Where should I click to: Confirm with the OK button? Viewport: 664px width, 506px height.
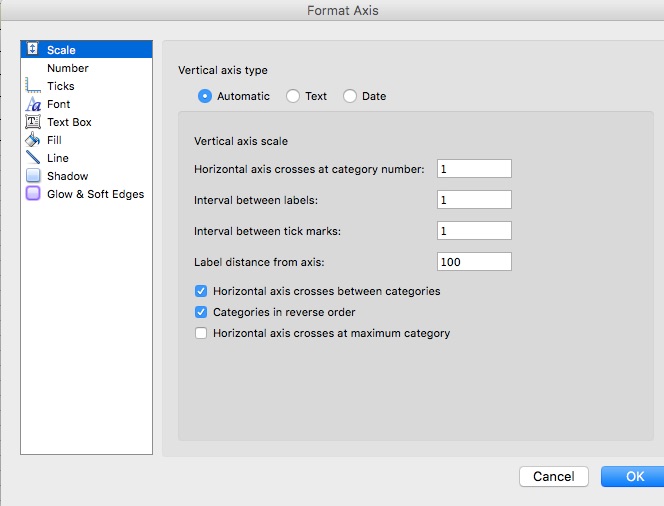pyautogui.click(x=634, y=476)
